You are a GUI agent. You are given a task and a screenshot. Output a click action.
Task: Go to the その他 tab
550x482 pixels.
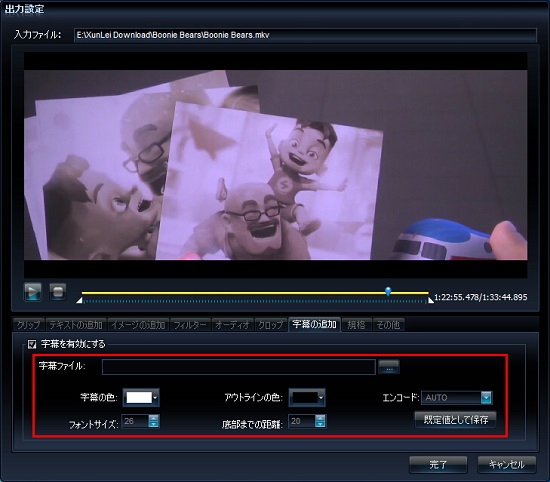388,325
